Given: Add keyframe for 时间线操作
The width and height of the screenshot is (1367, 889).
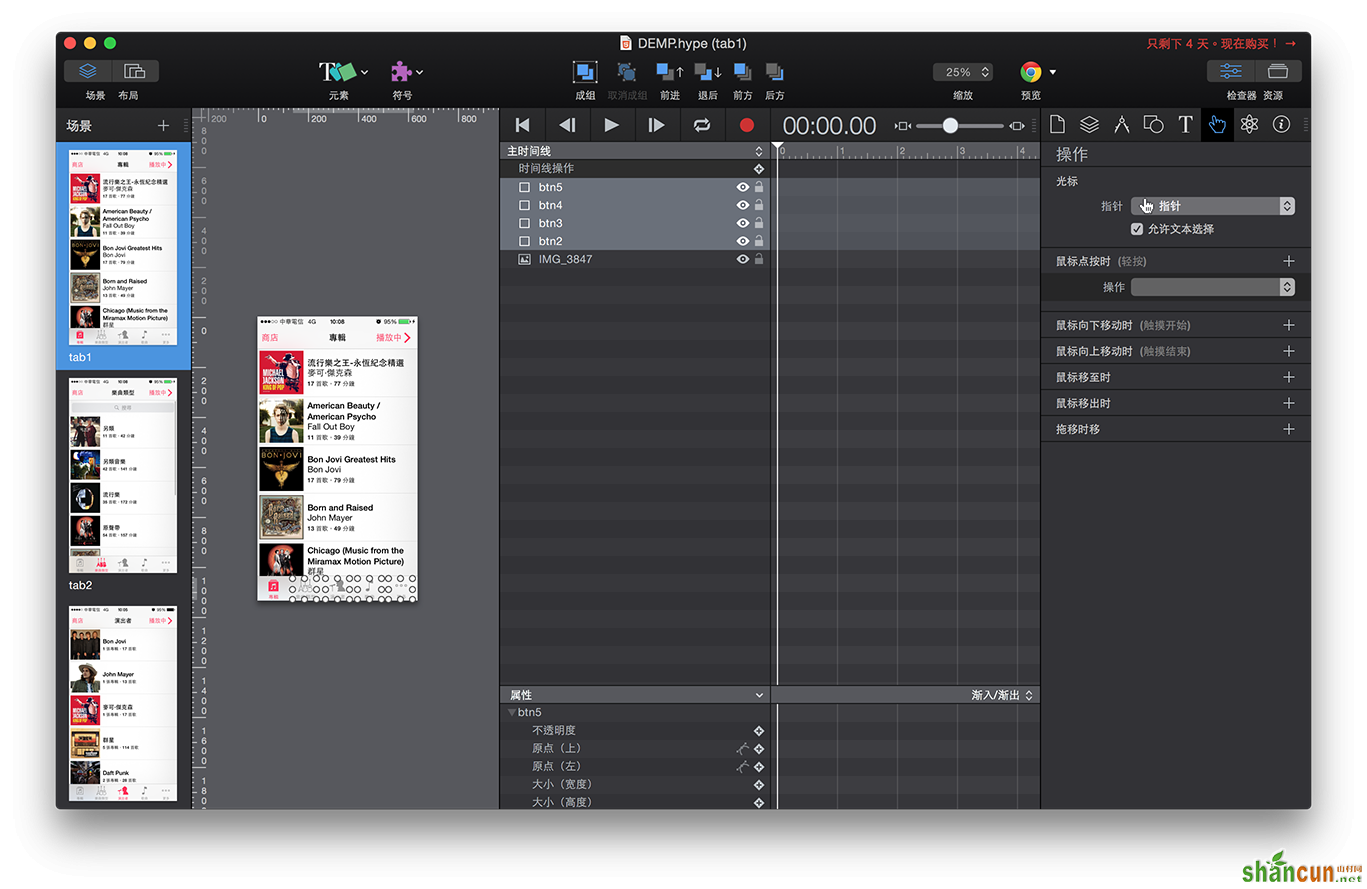Looking at the screenshot, I should click(759, 169).
